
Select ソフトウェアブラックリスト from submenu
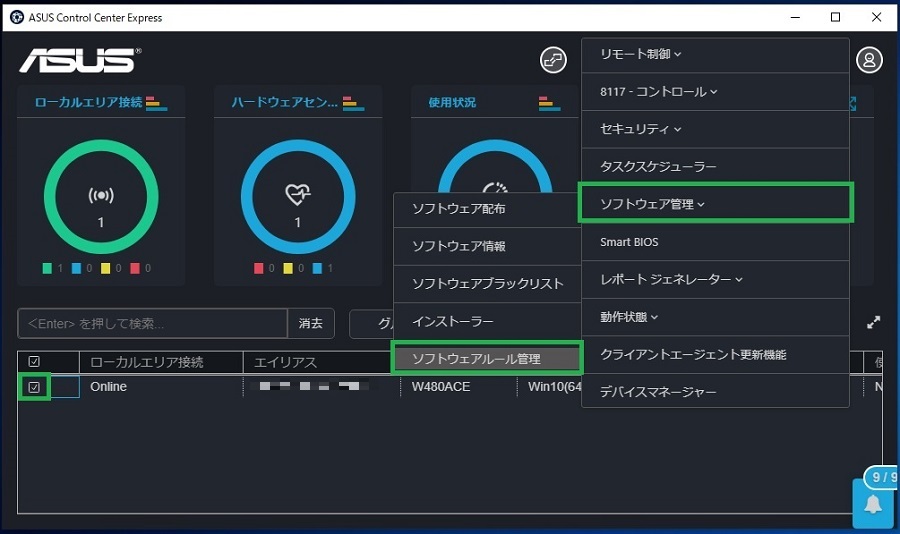487,284
